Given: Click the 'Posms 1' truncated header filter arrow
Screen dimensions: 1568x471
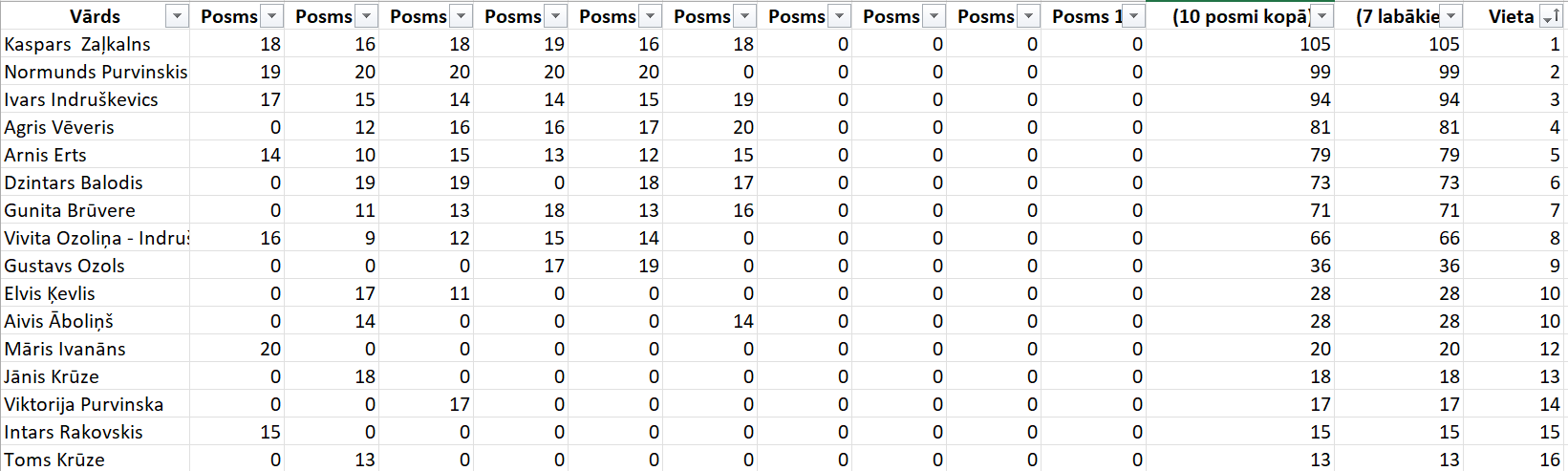Looking at the screenshot, I should point(1133,16).
